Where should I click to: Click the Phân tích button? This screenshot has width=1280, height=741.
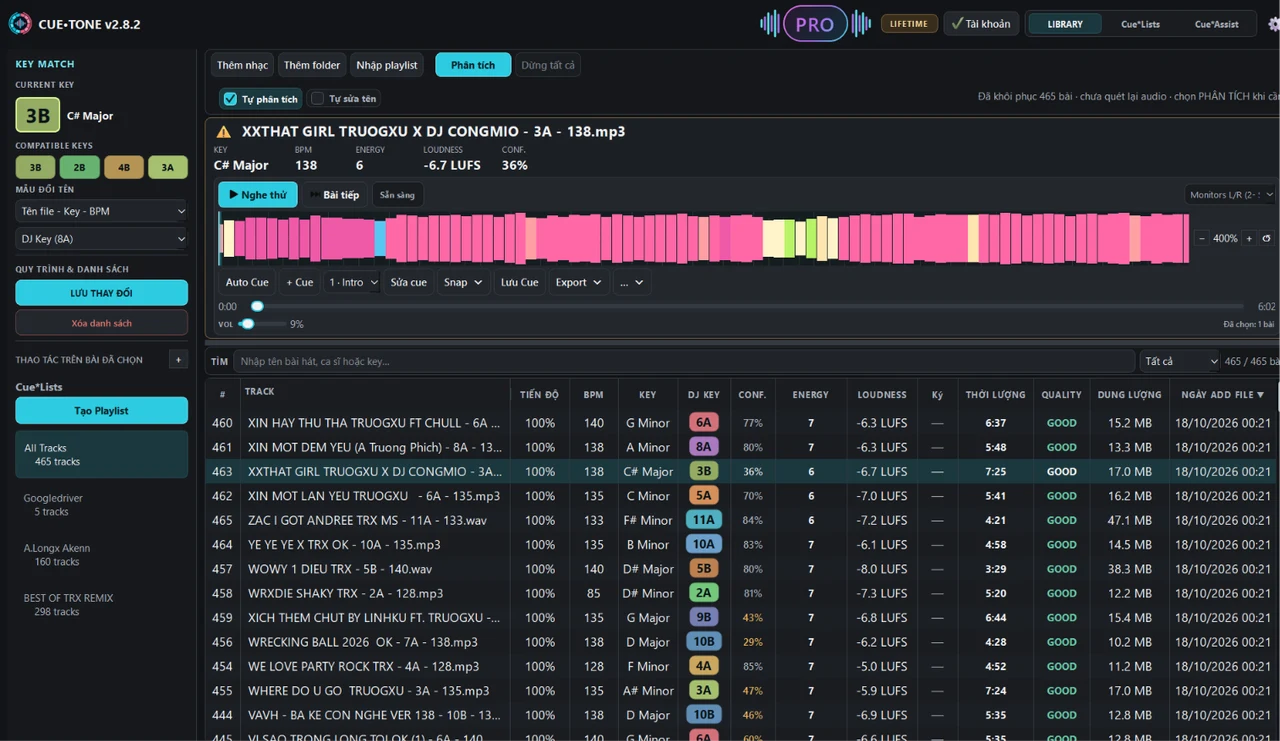point(473,65)
